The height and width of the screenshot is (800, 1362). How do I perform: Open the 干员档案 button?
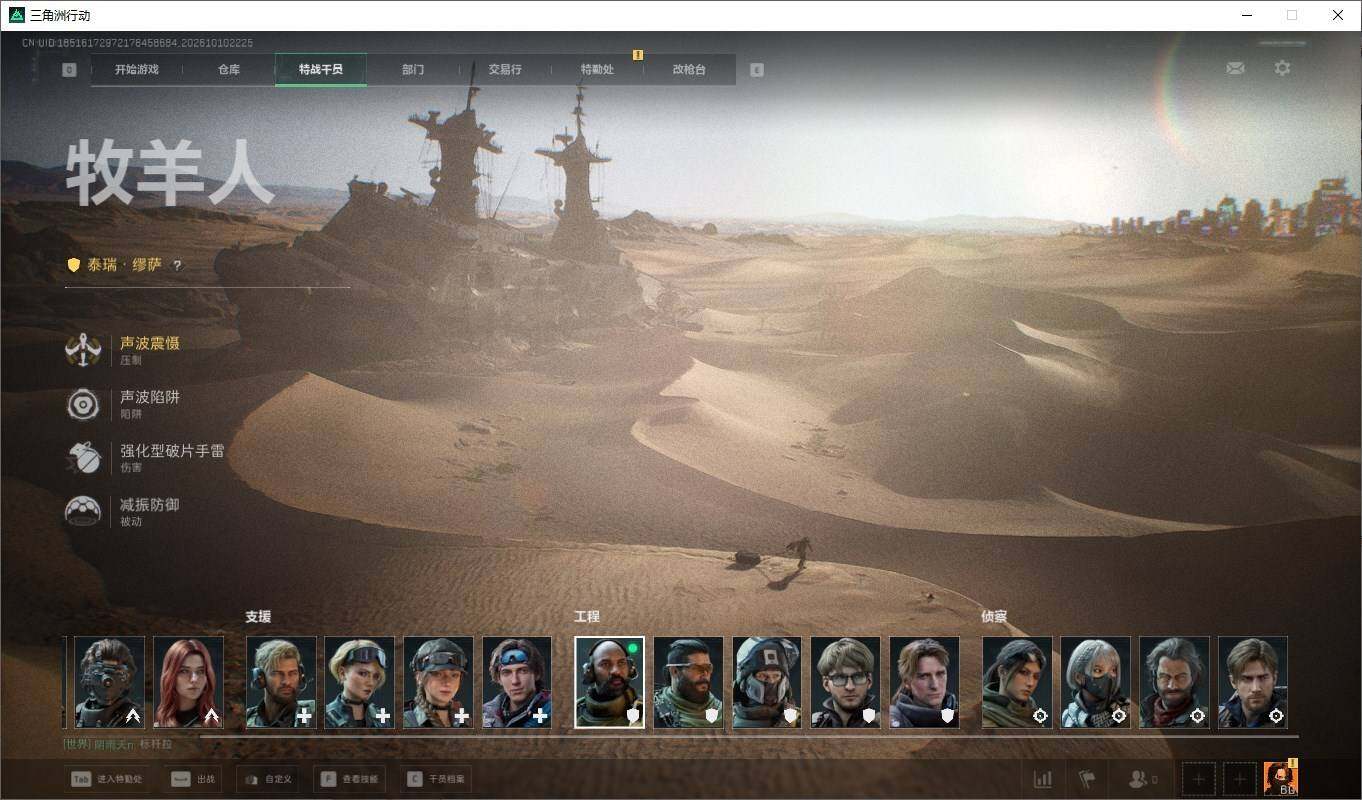point(437,779)
